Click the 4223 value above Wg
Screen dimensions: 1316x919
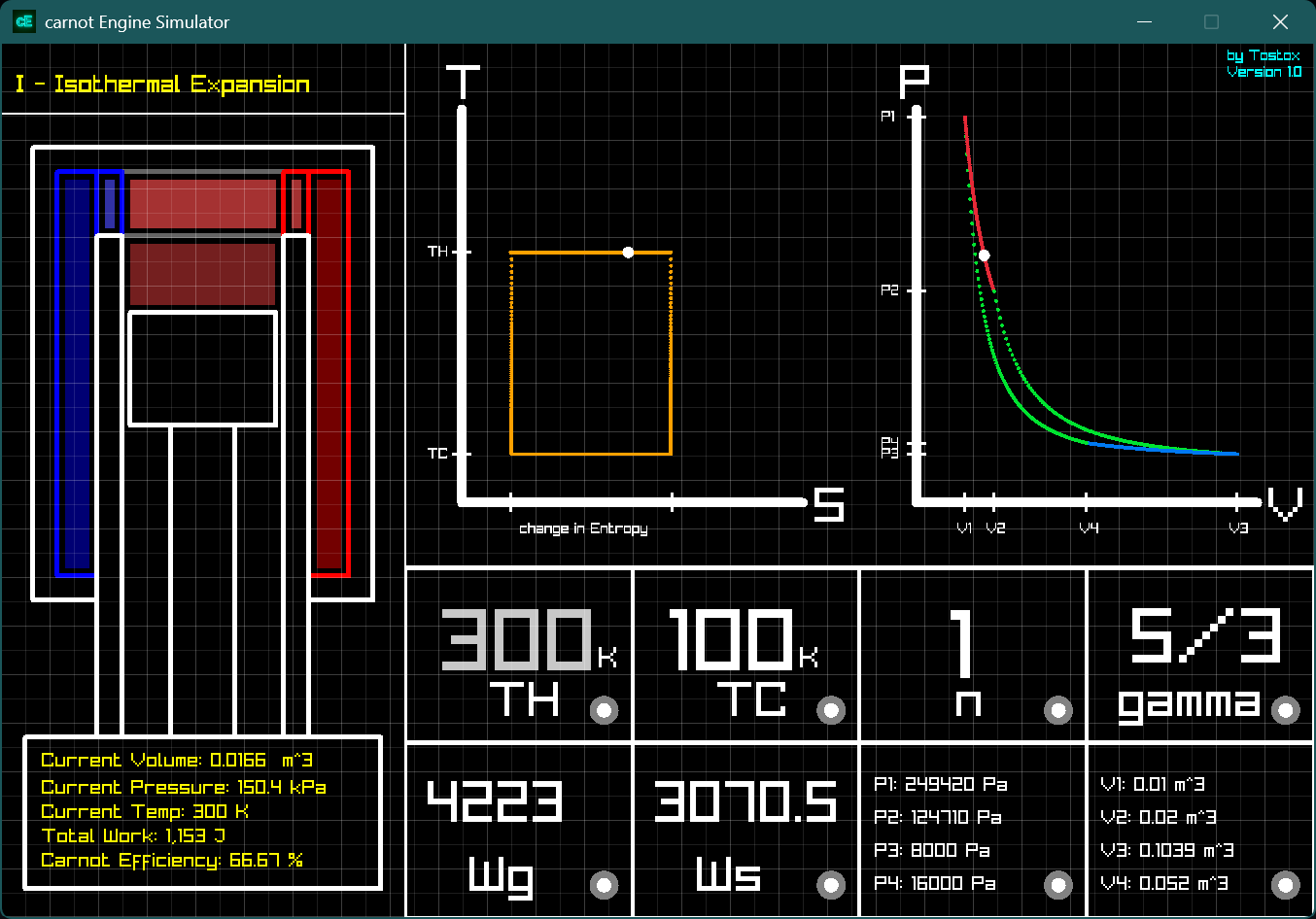point(495,801)
